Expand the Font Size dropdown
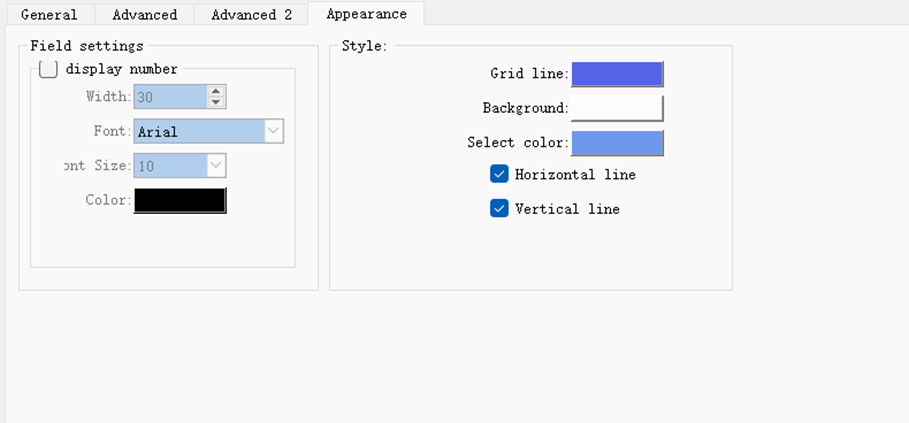Image resolution: width=909 pixels, height=423 pixels. tap(216, 165)
